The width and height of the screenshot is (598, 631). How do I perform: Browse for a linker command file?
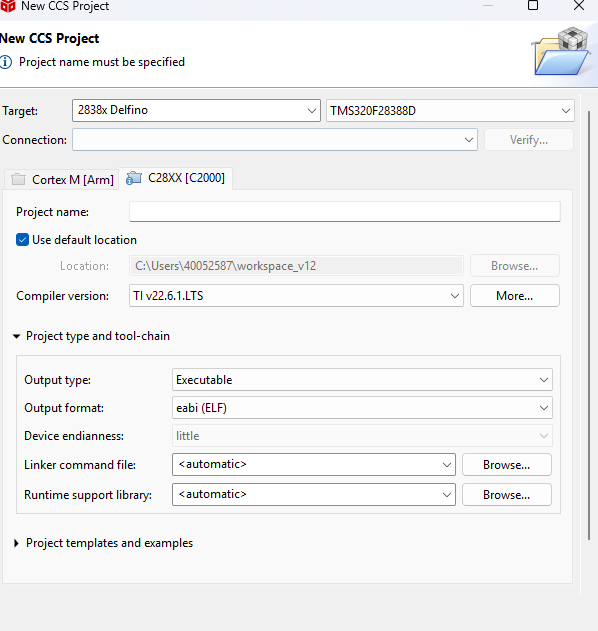[x=507, y=465]
